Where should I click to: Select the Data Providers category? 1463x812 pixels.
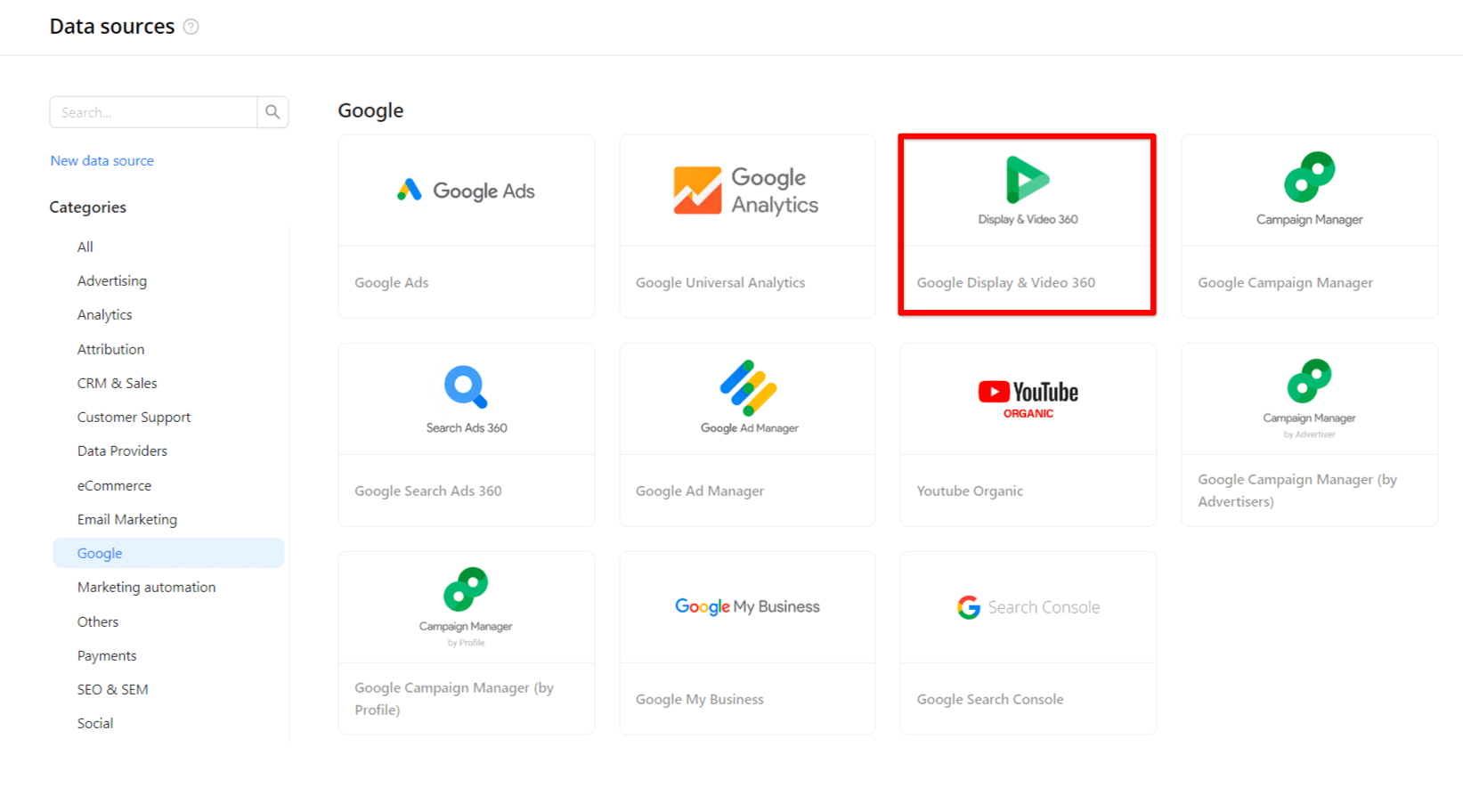coord(122,451)
